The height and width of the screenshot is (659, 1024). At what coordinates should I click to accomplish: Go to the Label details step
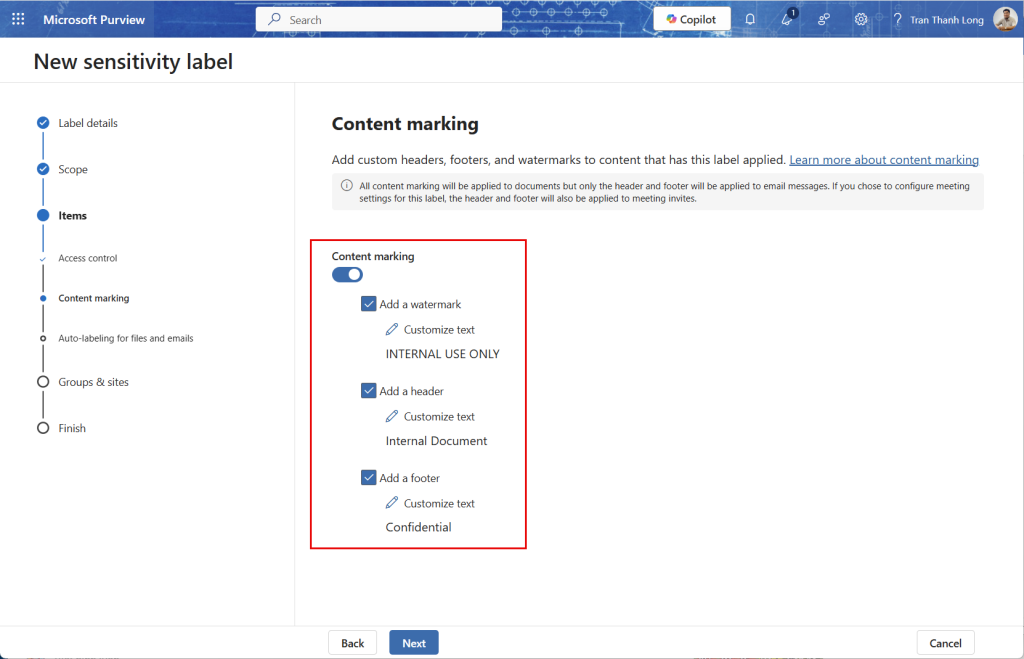coord(87,123)
